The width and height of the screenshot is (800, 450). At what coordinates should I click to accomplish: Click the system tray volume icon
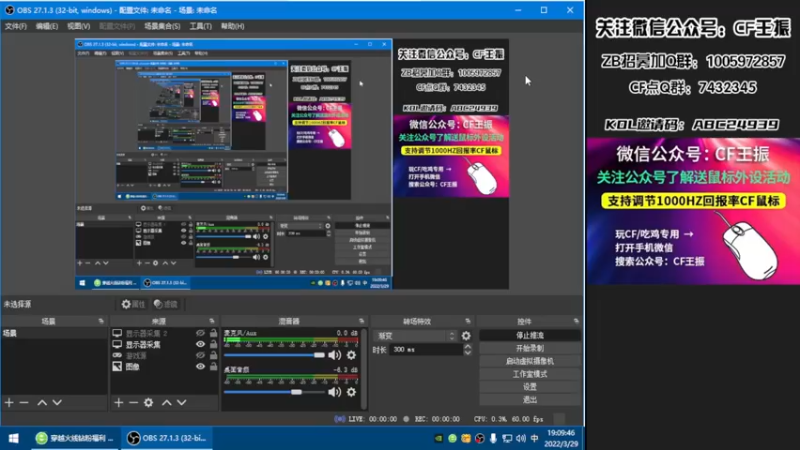tap(520, 438)
